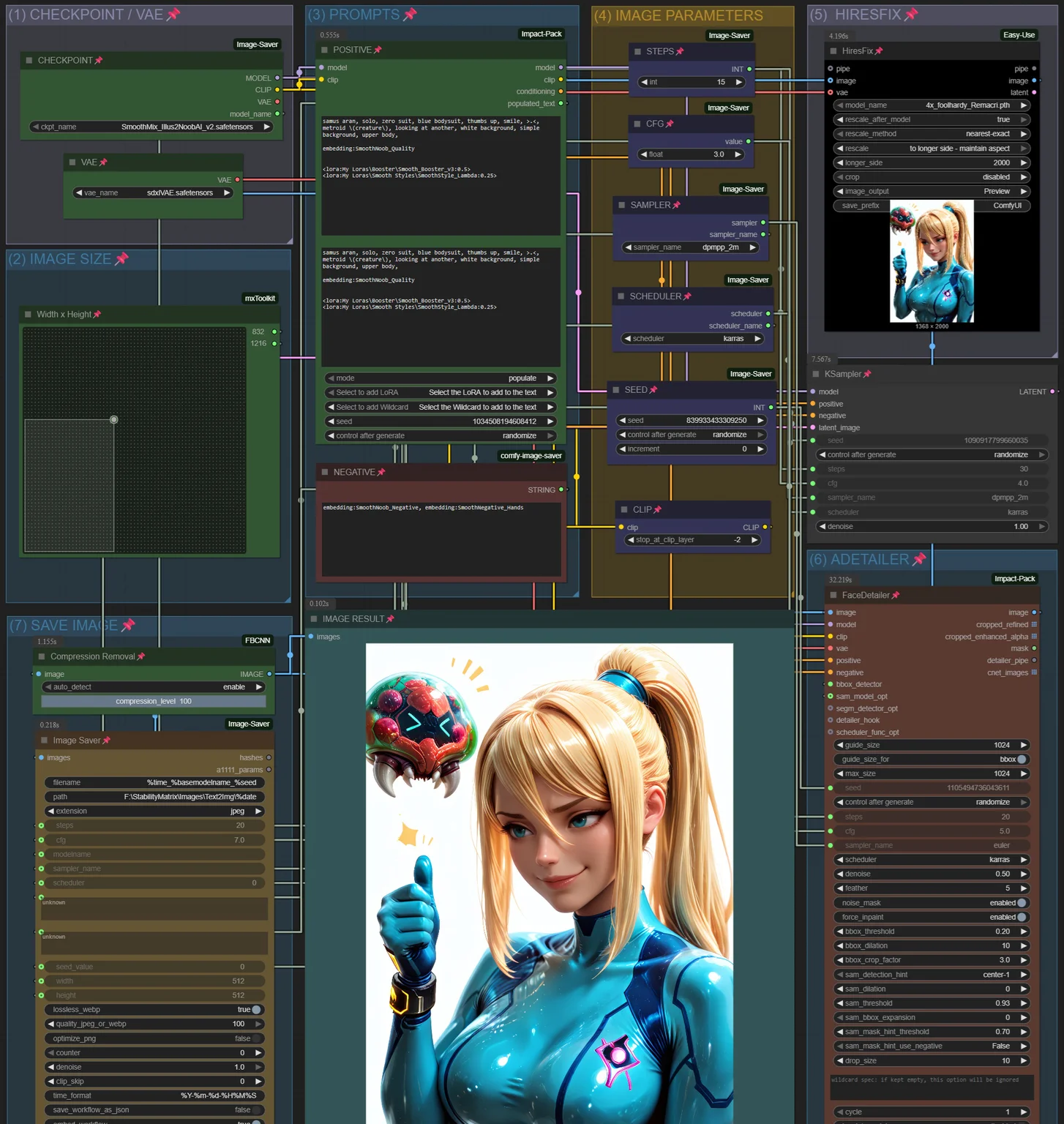This screenshot has width=1064, height=1124.
Task: Open the extension jpeg dropdown
Action: click(x=154, y=812)
